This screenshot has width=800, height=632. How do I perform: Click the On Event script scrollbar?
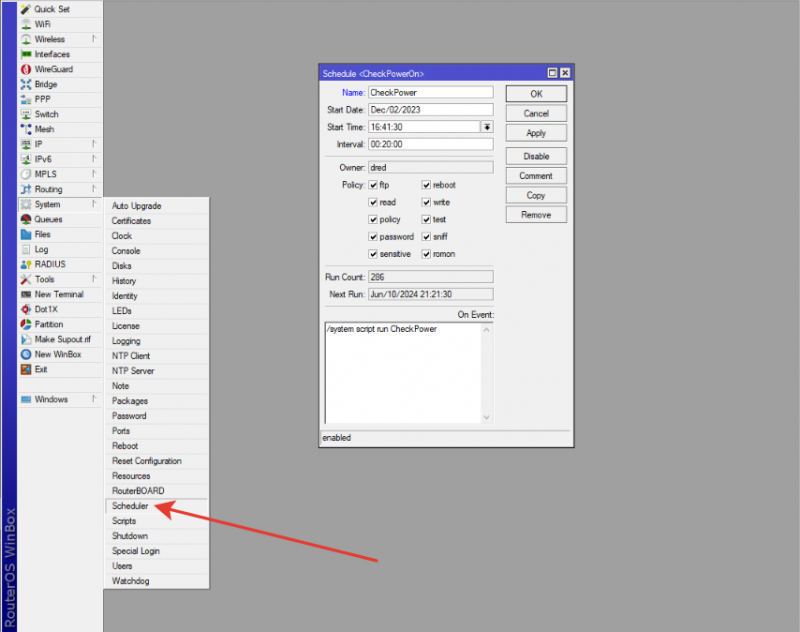pos(487,372)
